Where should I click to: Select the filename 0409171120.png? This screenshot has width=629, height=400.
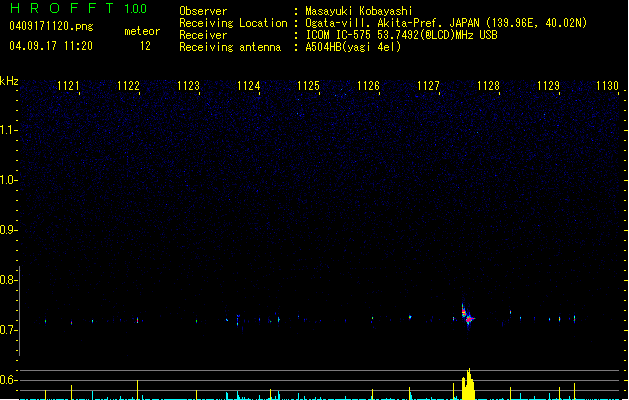[51, 26]
